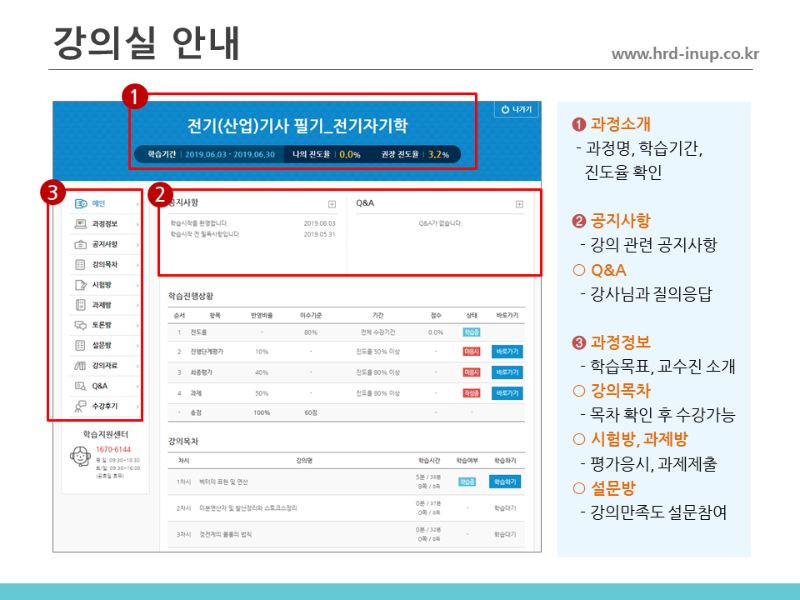800x600 pixels.
Task: Click 학습대기 in the 3차시 row
Action: (505, 535)
